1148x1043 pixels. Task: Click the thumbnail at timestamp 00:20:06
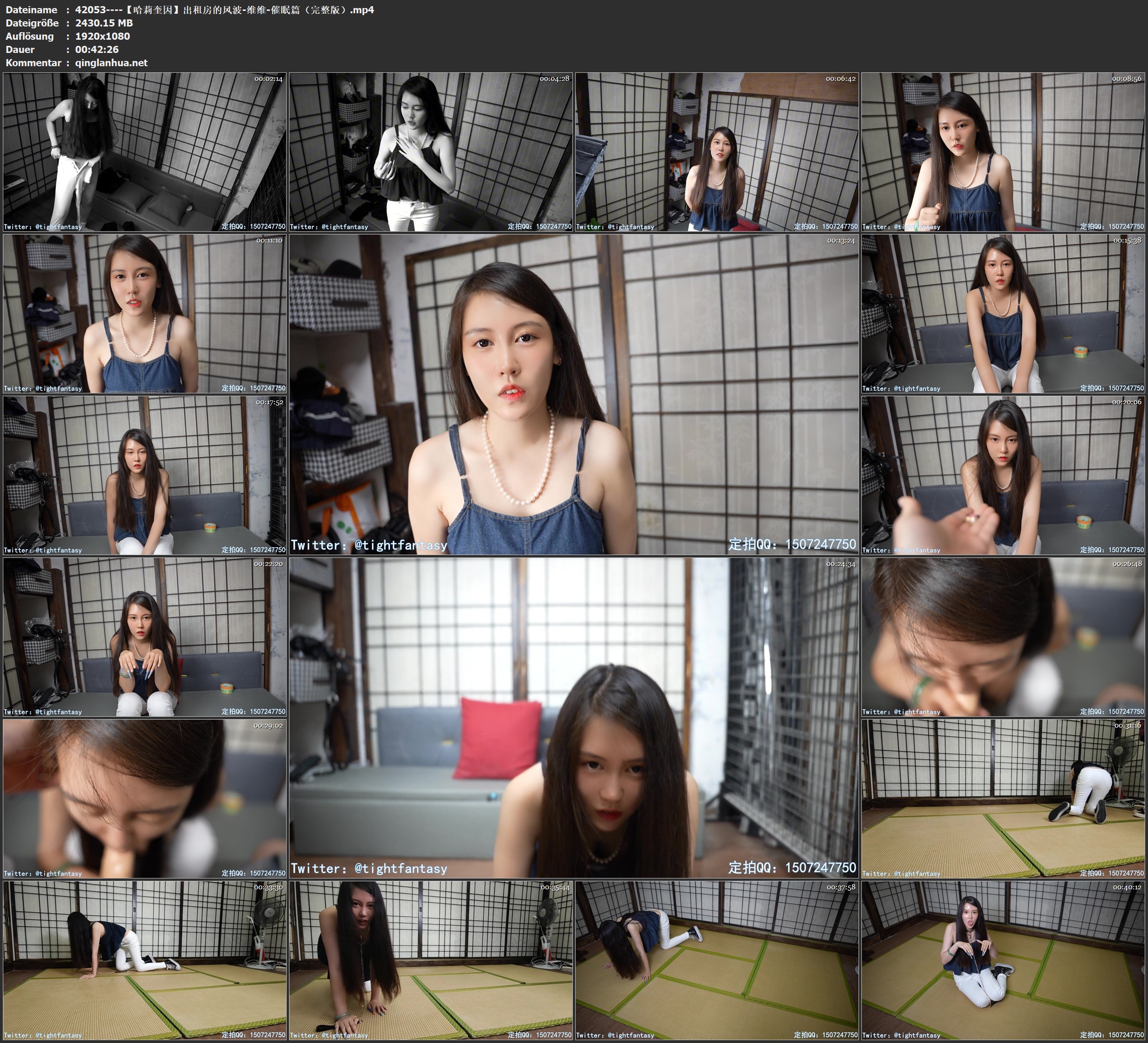point(1003,475)
